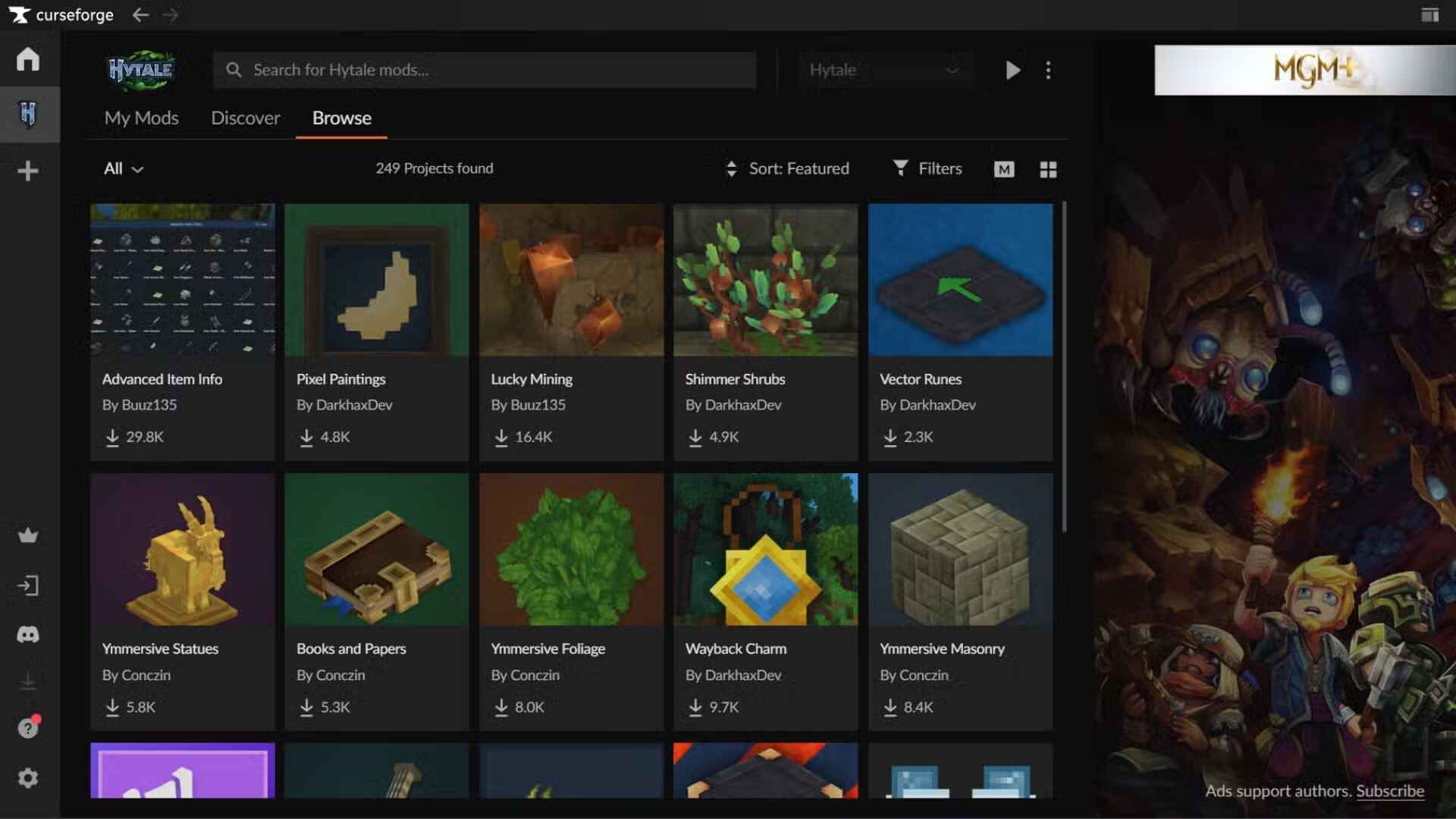Open the help icon with notification badge

[28, 728]
